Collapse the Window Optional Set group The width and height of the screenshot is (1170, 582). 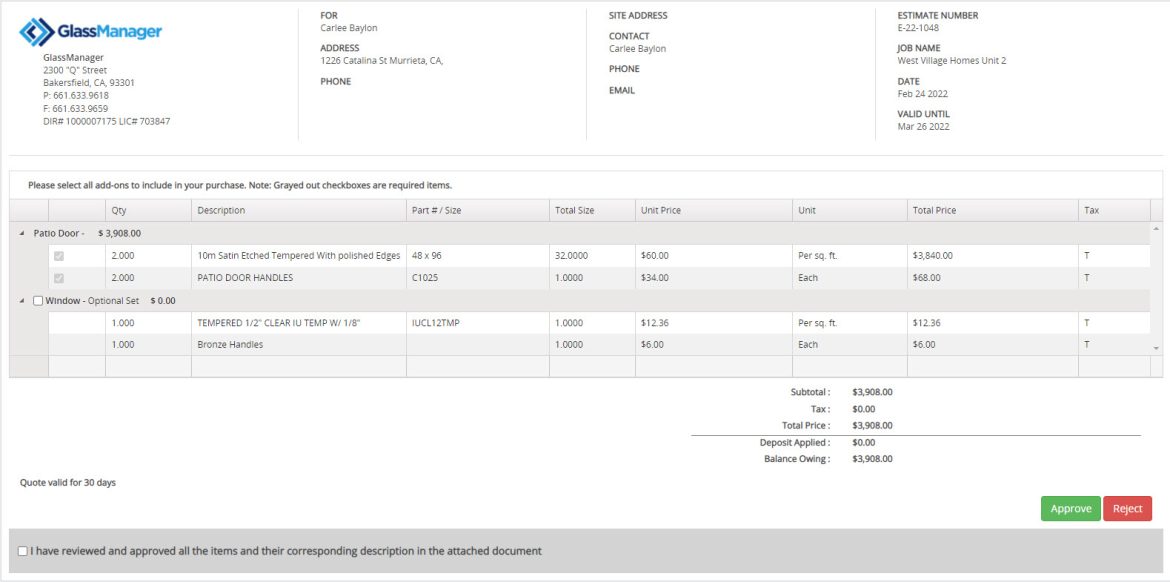click(x=23, y=300)
